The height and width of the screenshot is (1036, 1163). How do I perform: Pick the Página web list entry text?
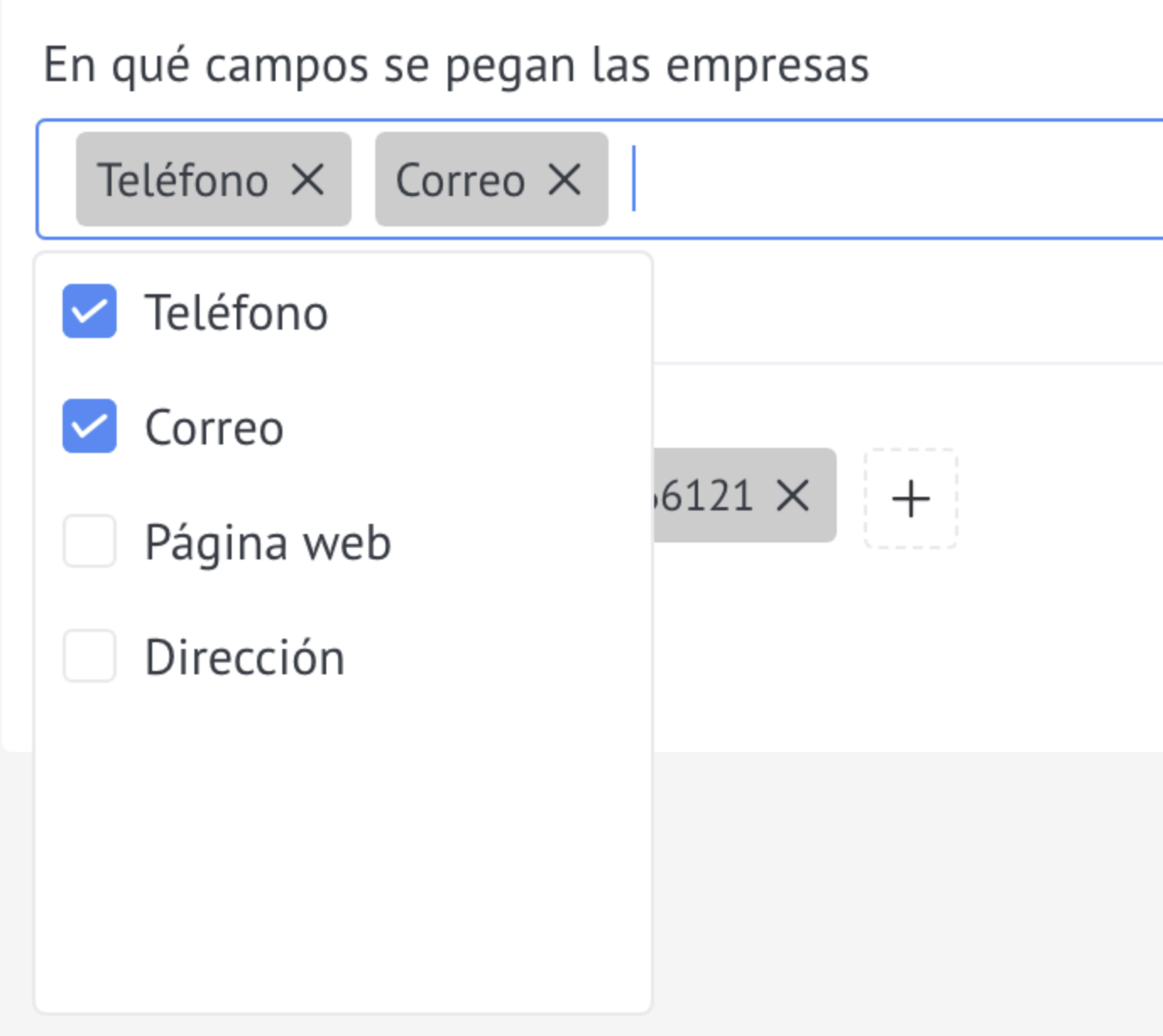268,543
